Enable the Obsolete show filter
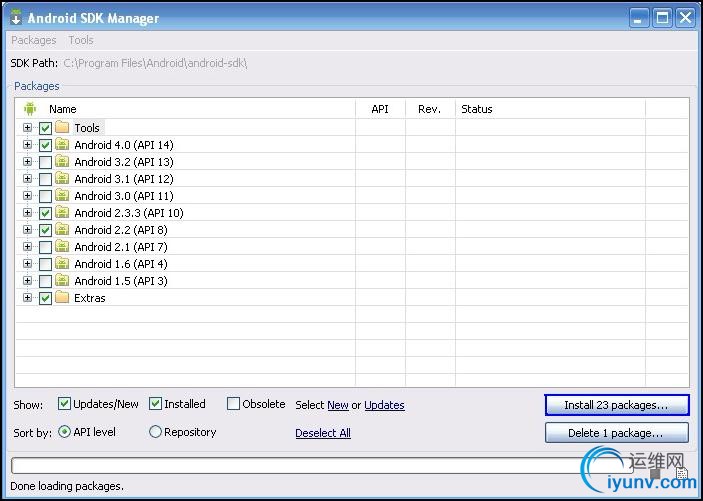 [233, 404]
